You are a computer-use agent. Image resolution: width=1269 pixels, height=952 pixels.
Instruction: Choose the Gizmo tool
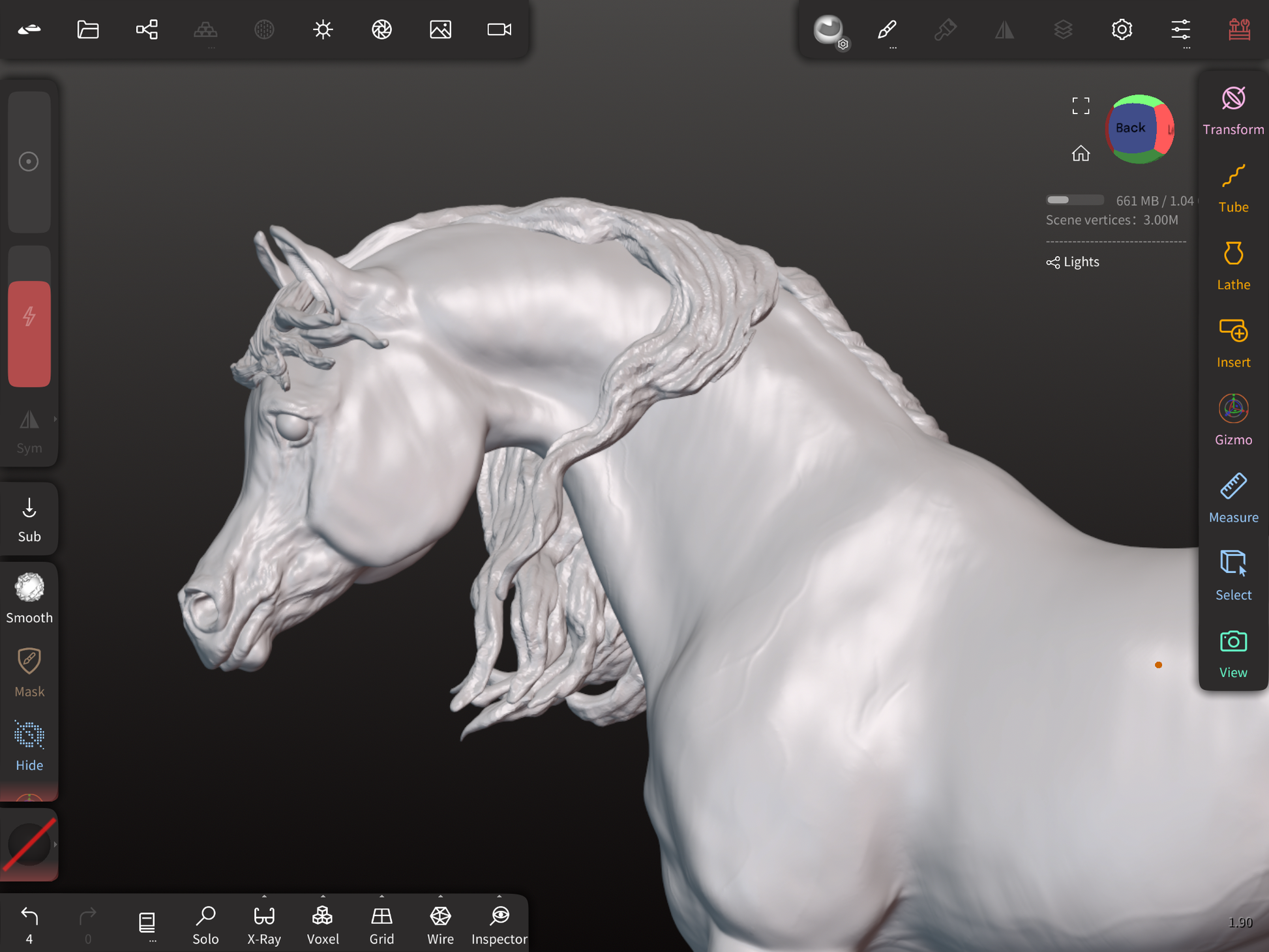pyautogui.click(x=1232, y=421)
